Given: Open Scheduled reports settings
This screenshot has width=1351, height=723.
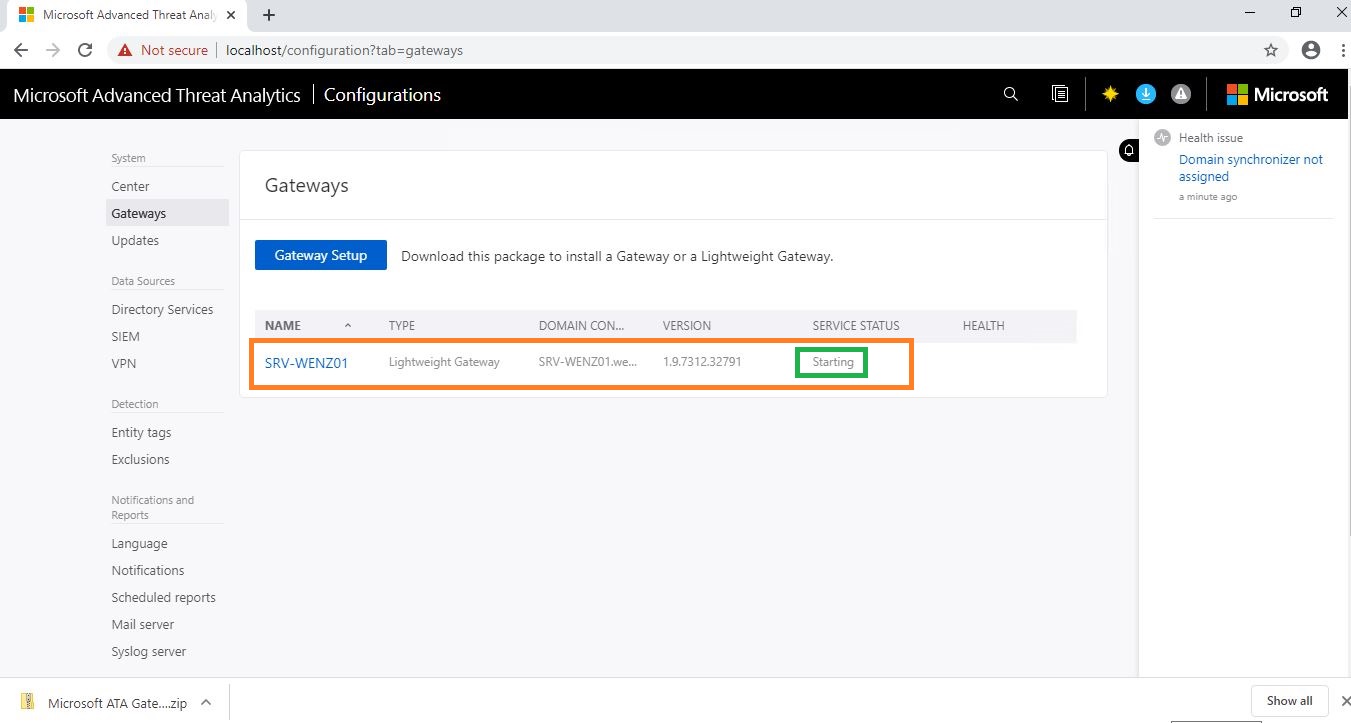Looking at the screenshot, I should pos(163,597).
